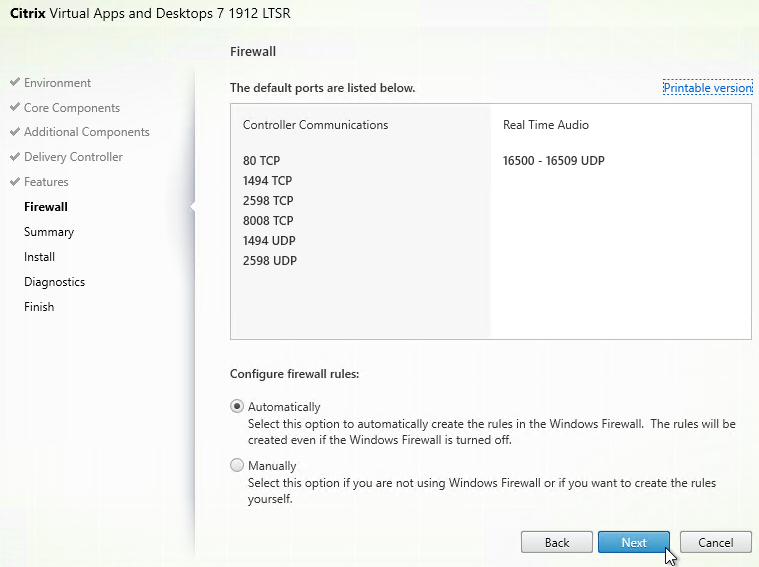This screenshot has height=567, width=759.
Task: Click the Delivery Controller checkmark icon
Action: coord(14,157)
